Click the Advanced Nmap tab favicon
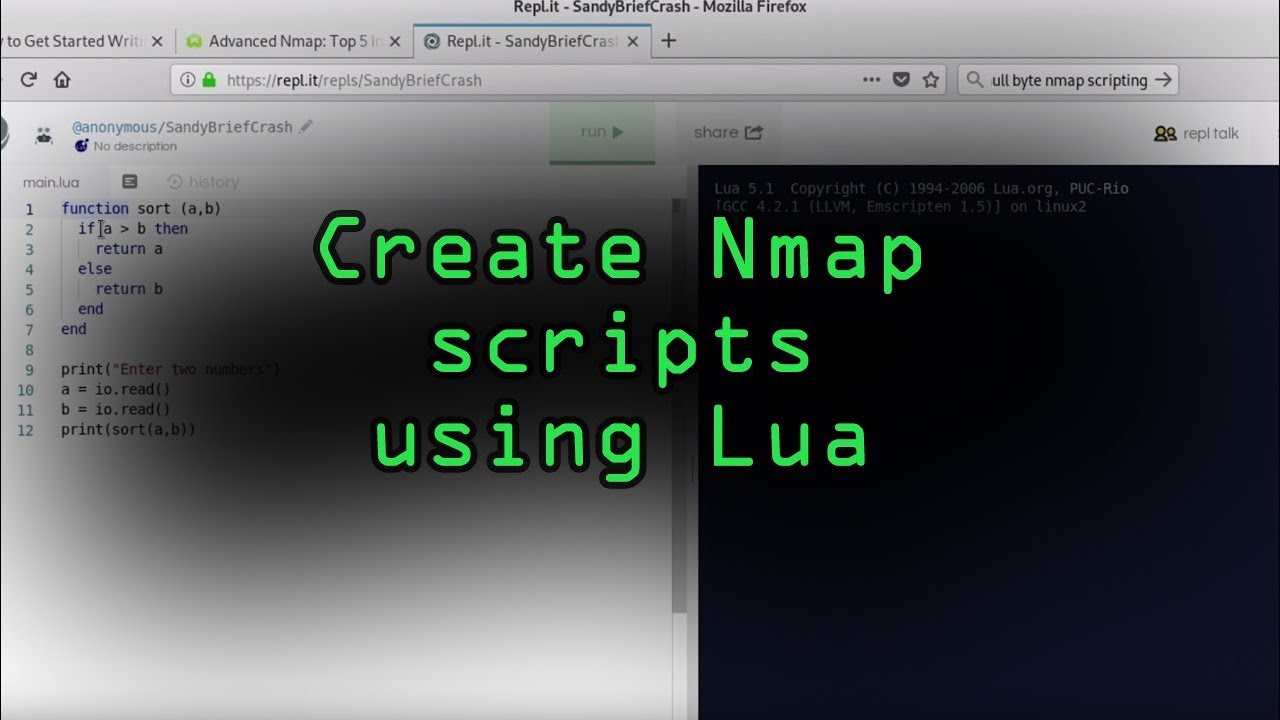This screenshot has width=1280, height=720. [x=194, y=41]
